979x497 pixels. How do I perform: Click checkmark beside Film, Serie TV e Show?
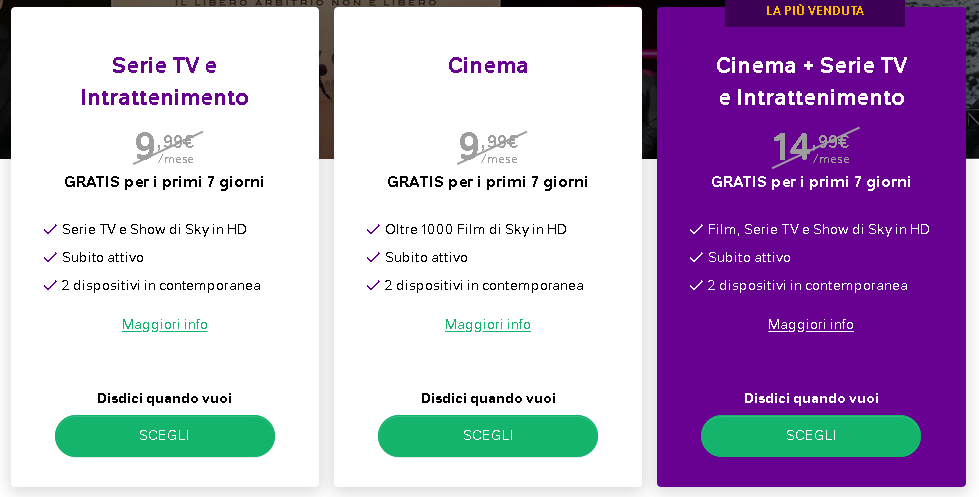click(x=696, y=230)
